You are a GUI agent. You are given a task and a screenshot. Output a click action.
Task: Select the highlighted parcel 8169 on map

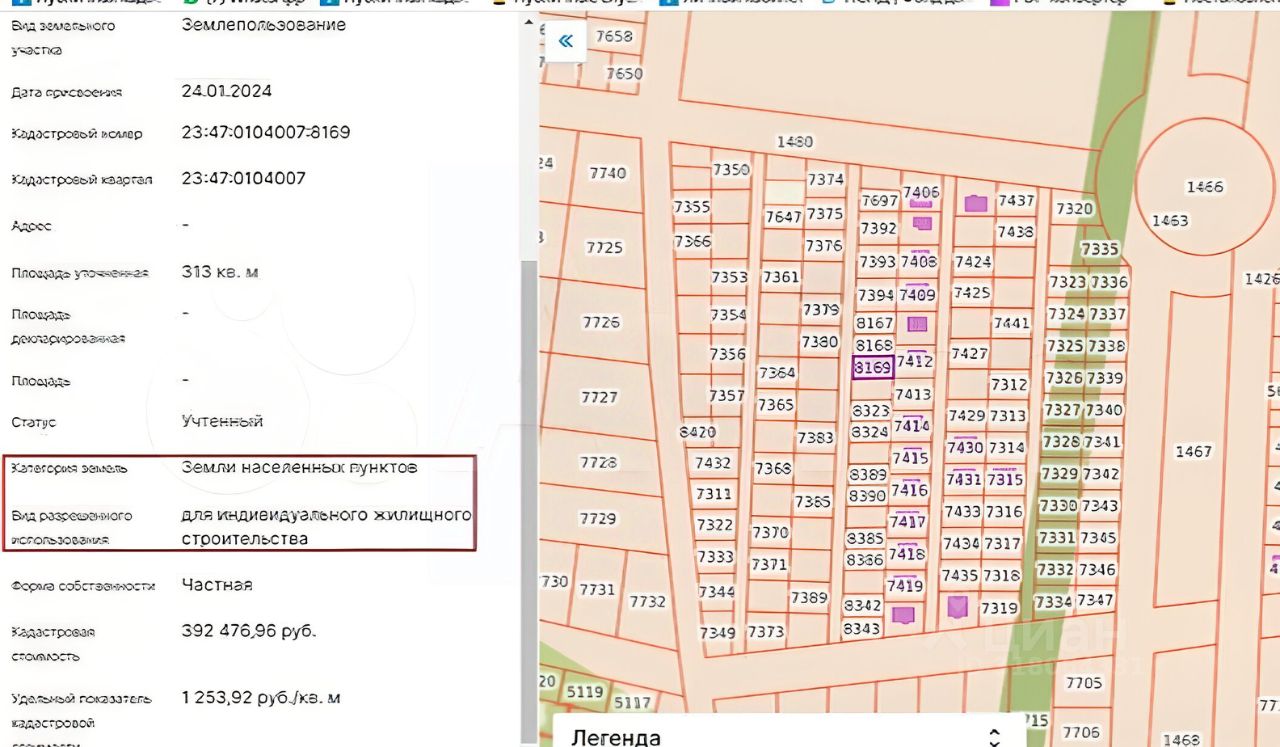(872, 367)
